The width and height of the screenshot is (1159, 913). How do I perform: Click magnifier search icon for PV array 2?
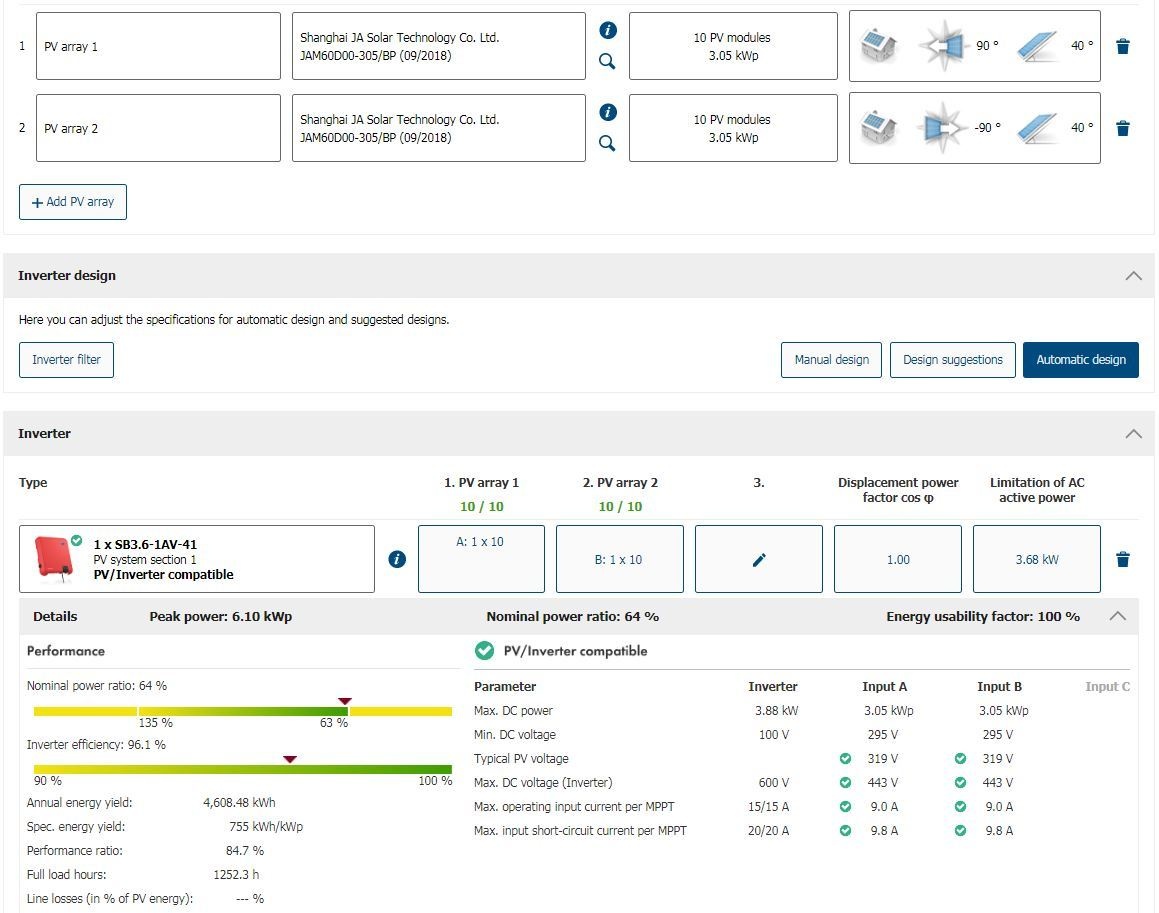pyautogui.click(x=607, y=144)
